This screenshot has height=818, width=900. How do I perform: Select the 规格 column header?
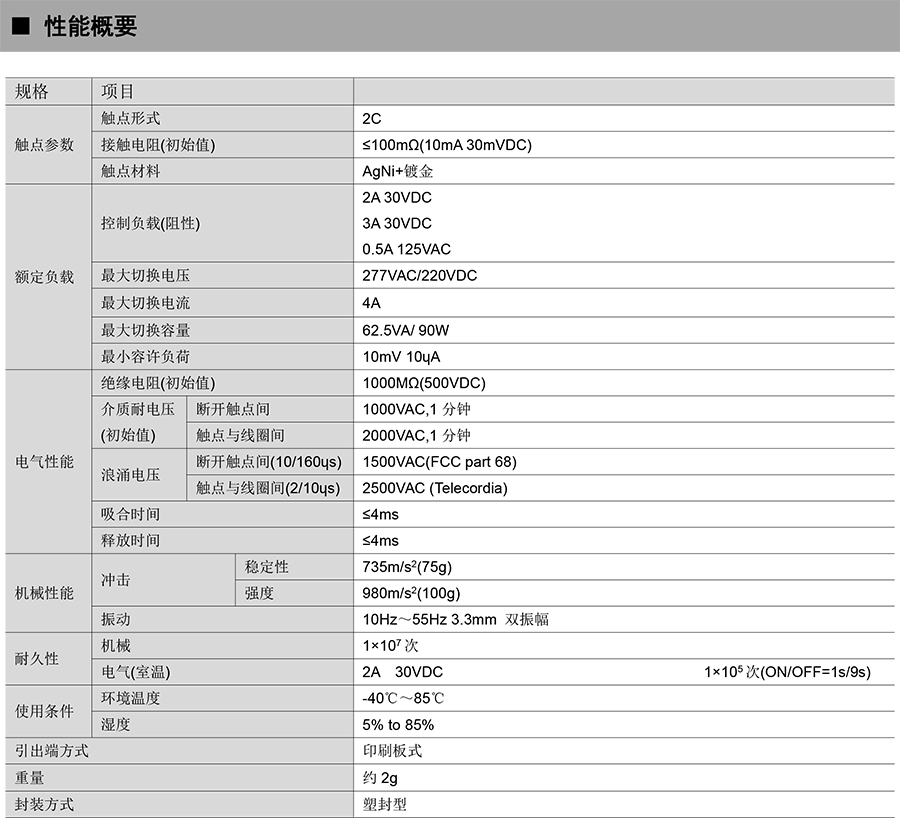coord(31,92)
